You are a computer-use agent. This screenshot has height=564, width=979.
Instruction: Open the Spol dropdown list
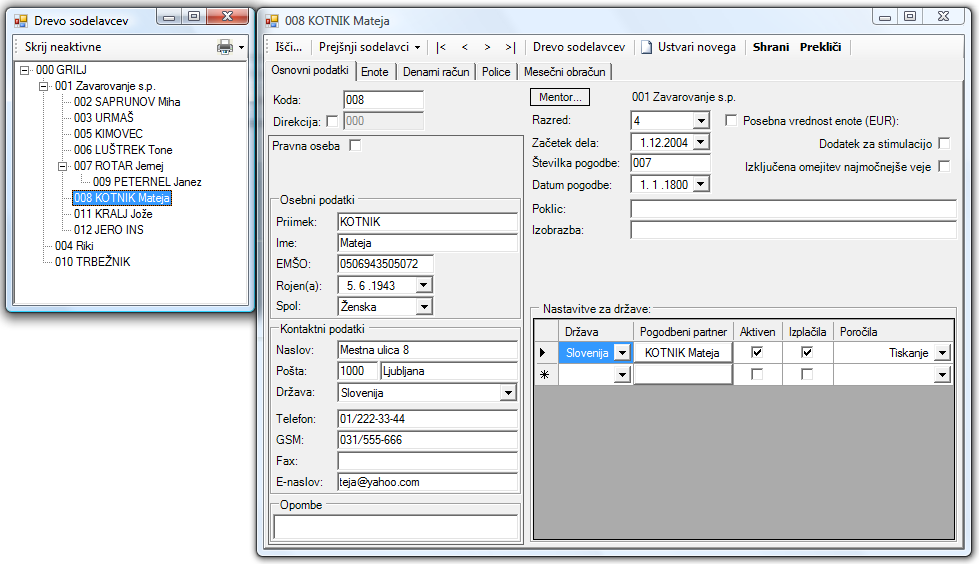[x=424, y=306]
